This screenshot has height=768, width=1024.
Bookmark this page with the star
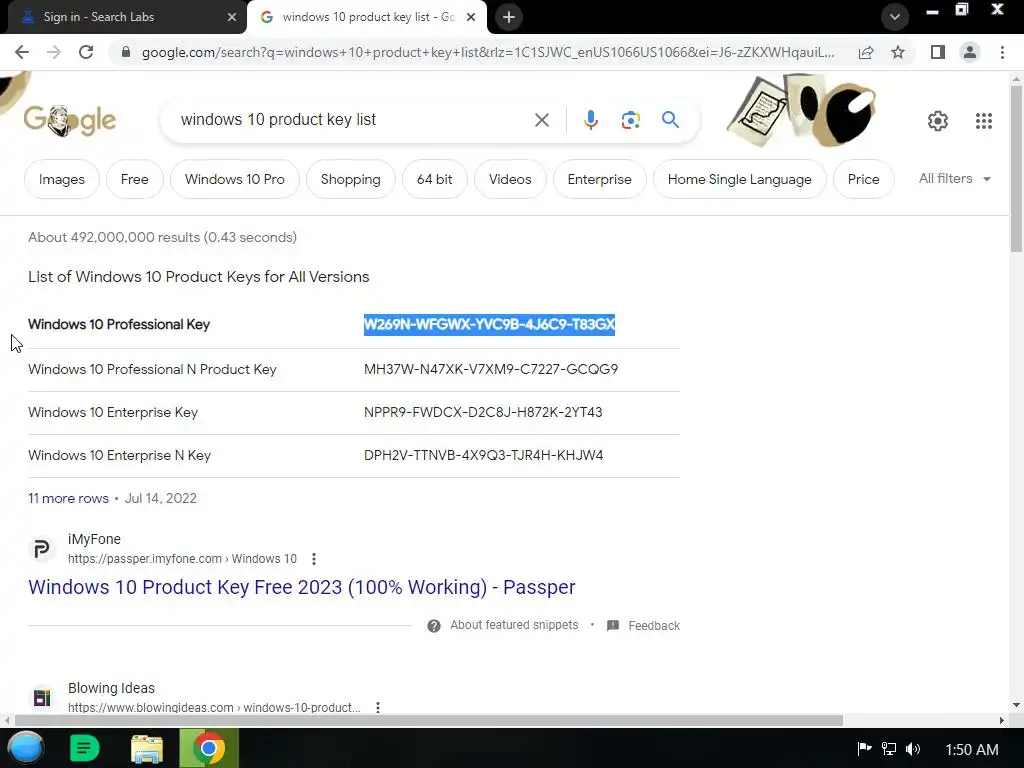(898, 52)
